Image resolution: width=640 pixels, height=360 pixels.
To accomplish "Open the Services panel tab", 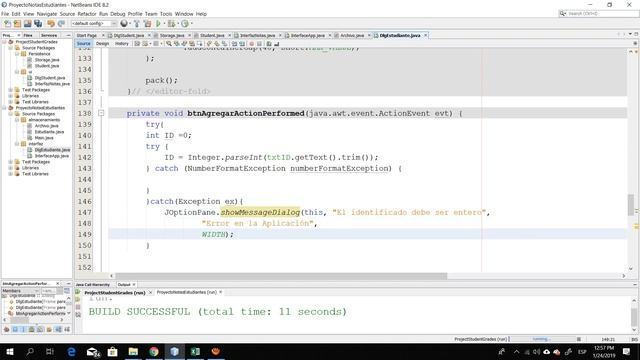I will (49, 36).
